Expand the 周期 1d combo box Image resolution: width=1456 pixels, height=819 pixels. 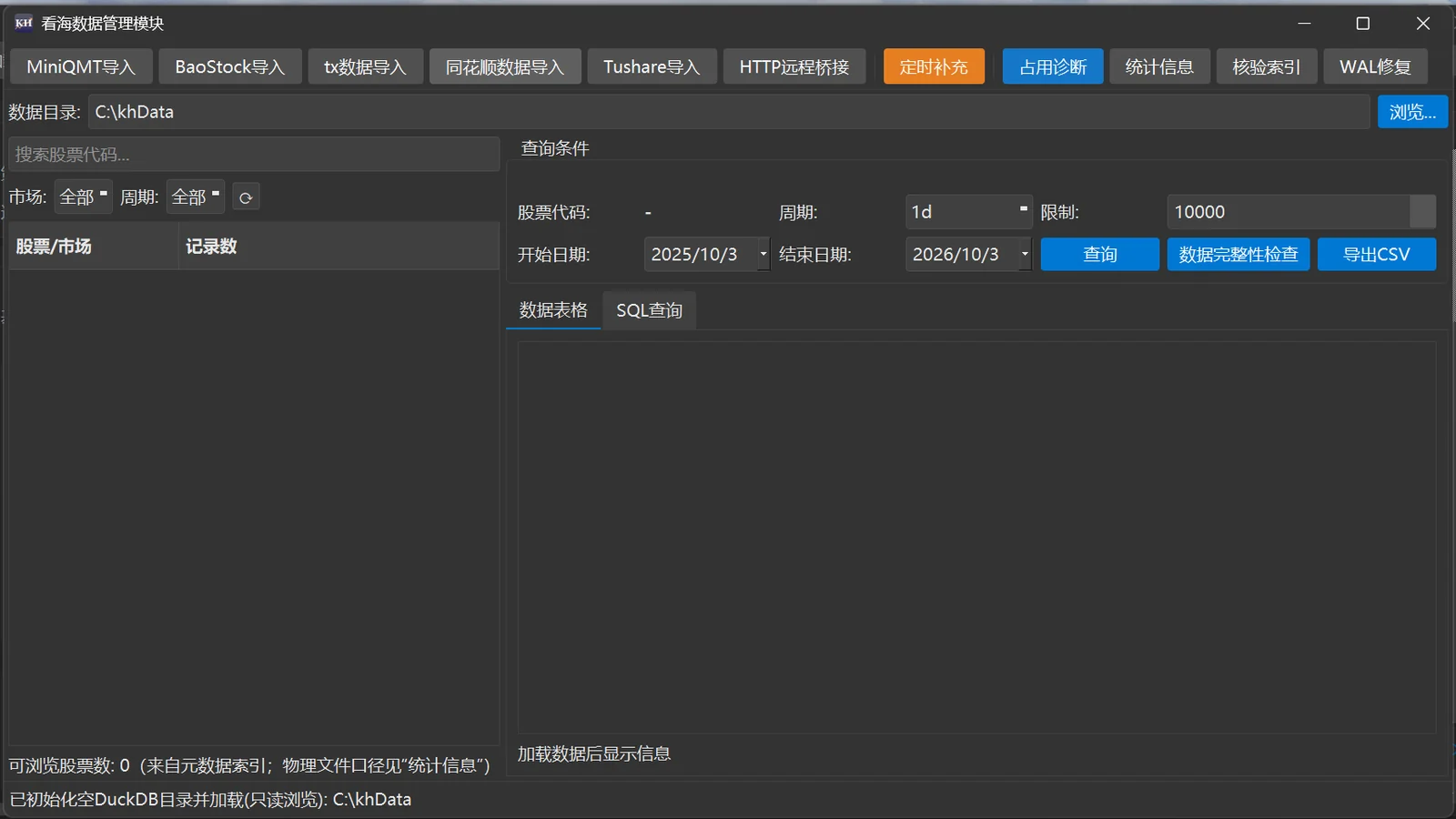pyautogui.click(x=968, y=212)
